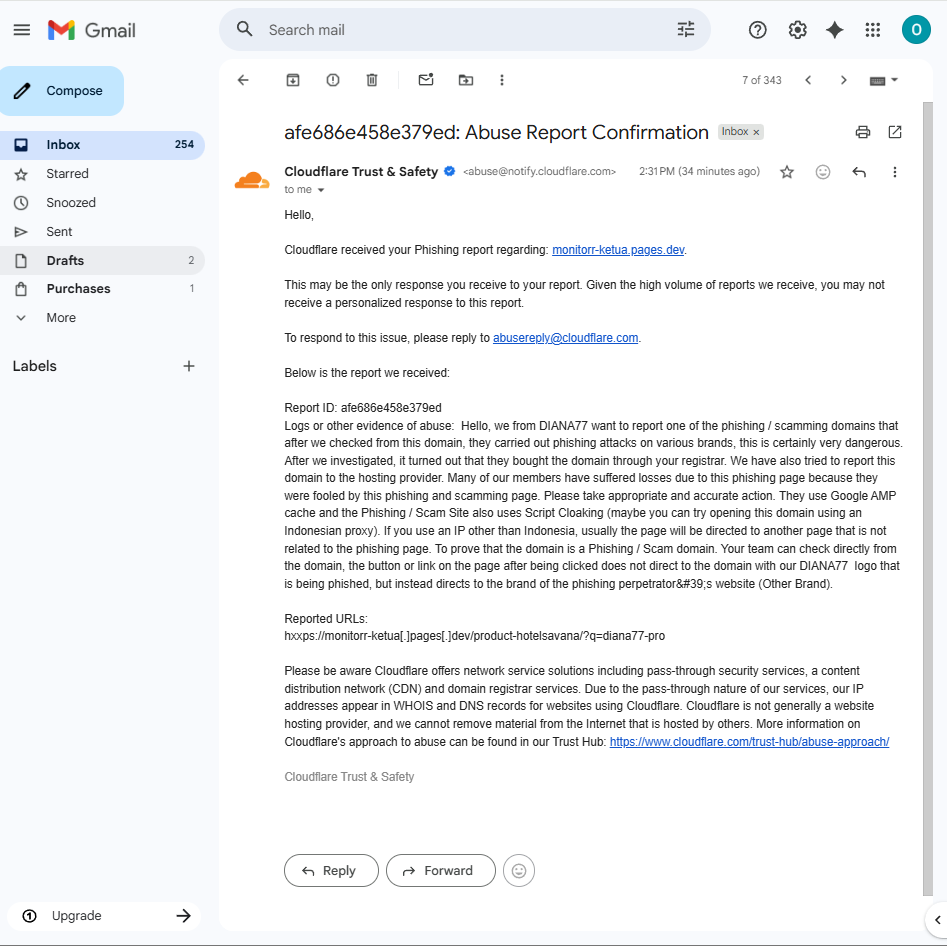This screenshot has width=947, height=946.
Task: Open the Snoozed folder
Action: (102, 203)
